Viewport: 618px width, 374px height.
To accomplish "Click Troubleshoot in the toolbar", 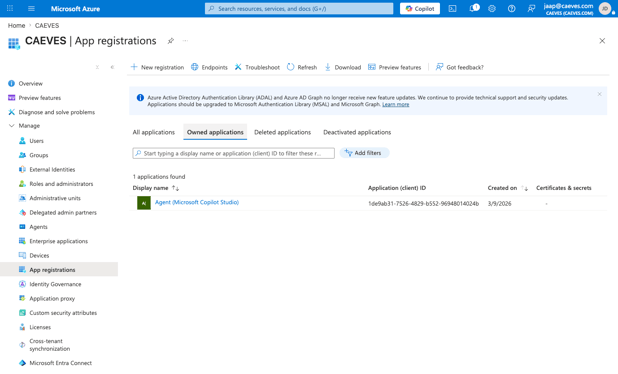I will click(257, 67).
